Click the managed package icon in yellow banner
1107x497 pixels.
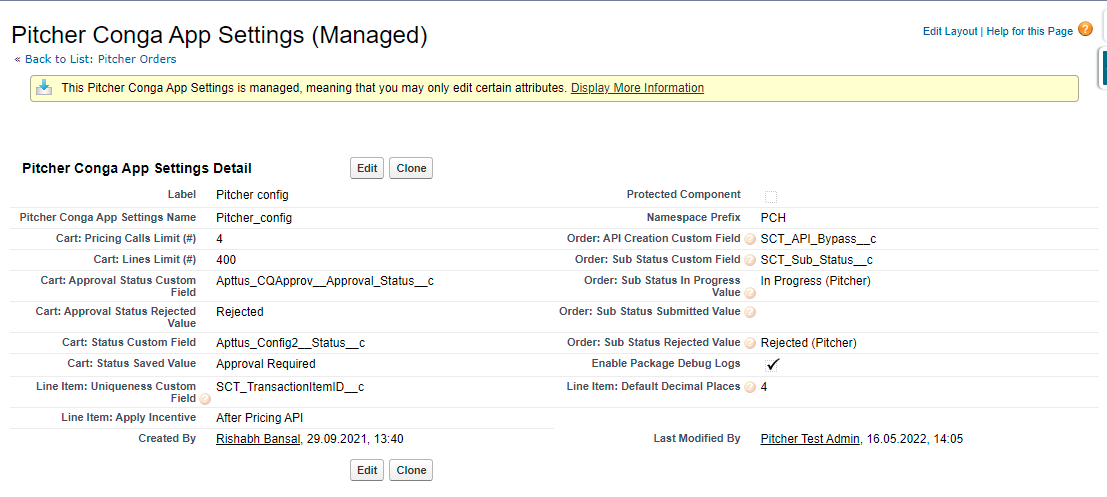pos(44,88)
